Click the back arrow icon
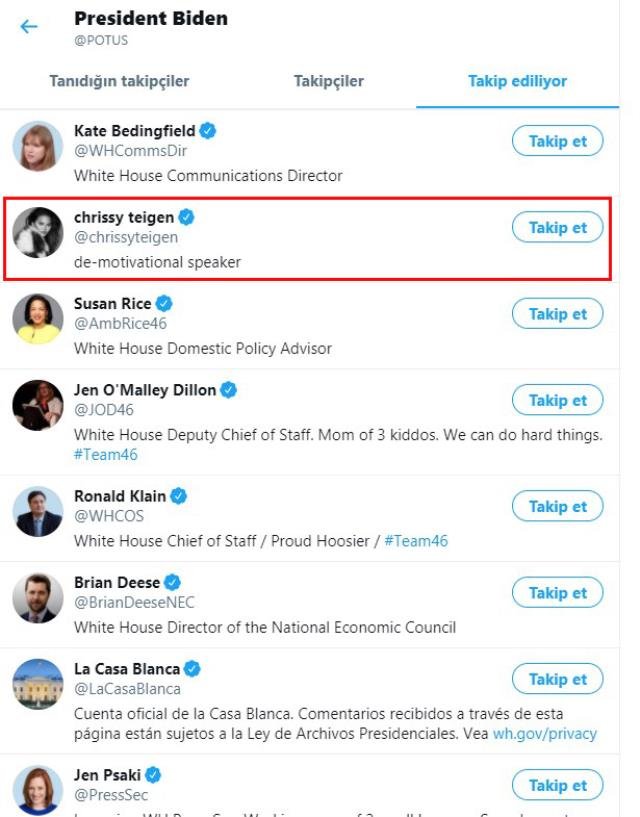 [29, 27]
